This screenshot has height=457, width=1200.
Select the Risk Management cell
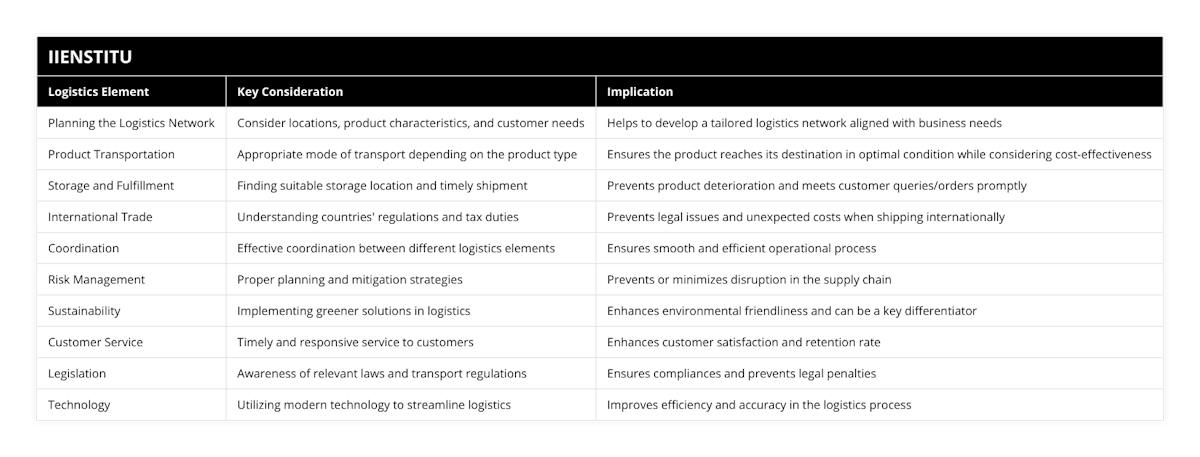pyautogui.click(x=96, y=279)
